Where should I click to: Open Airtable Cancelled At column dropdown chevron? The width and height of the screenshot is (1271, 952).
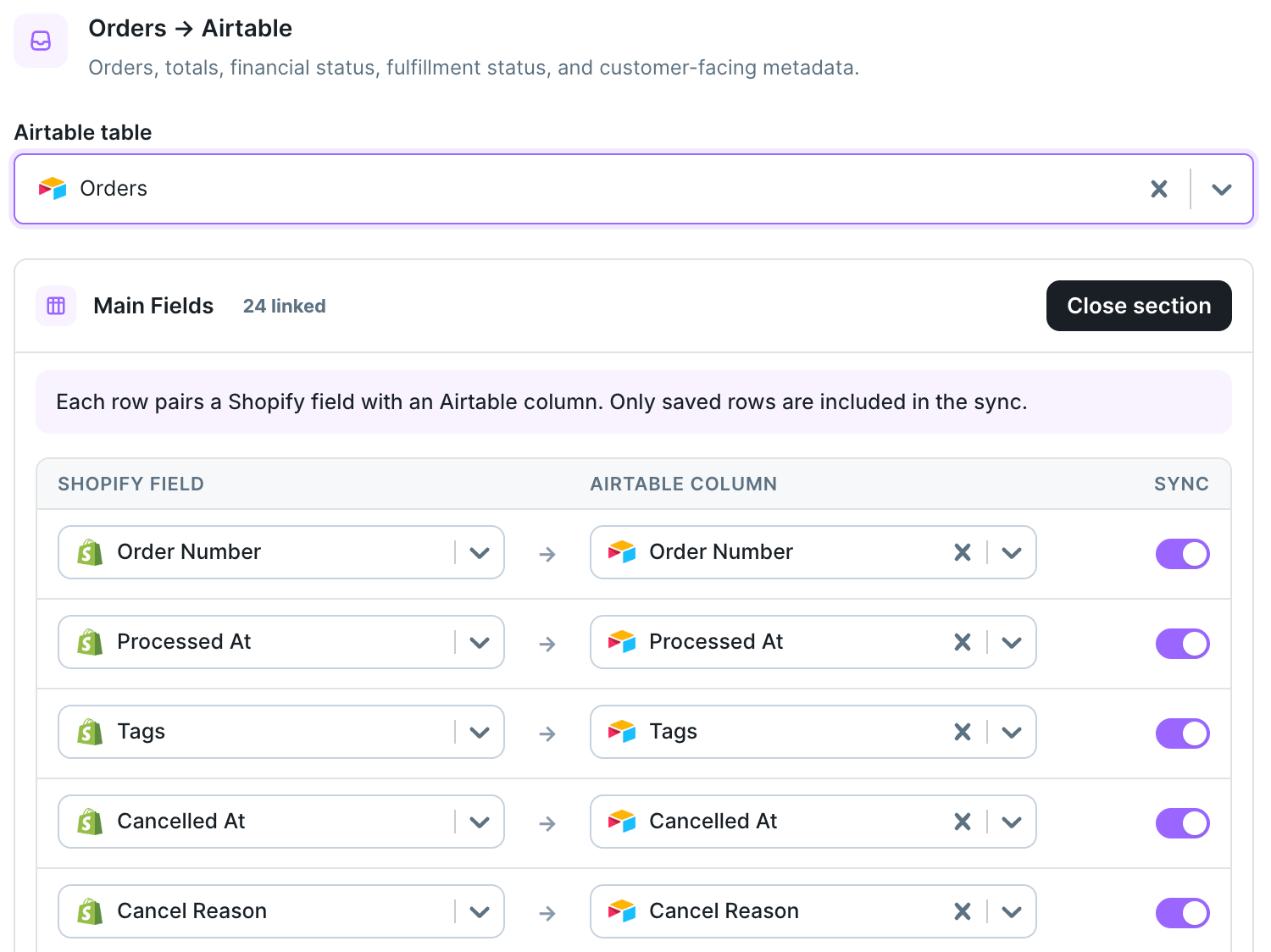click(x=1012, y=822)
